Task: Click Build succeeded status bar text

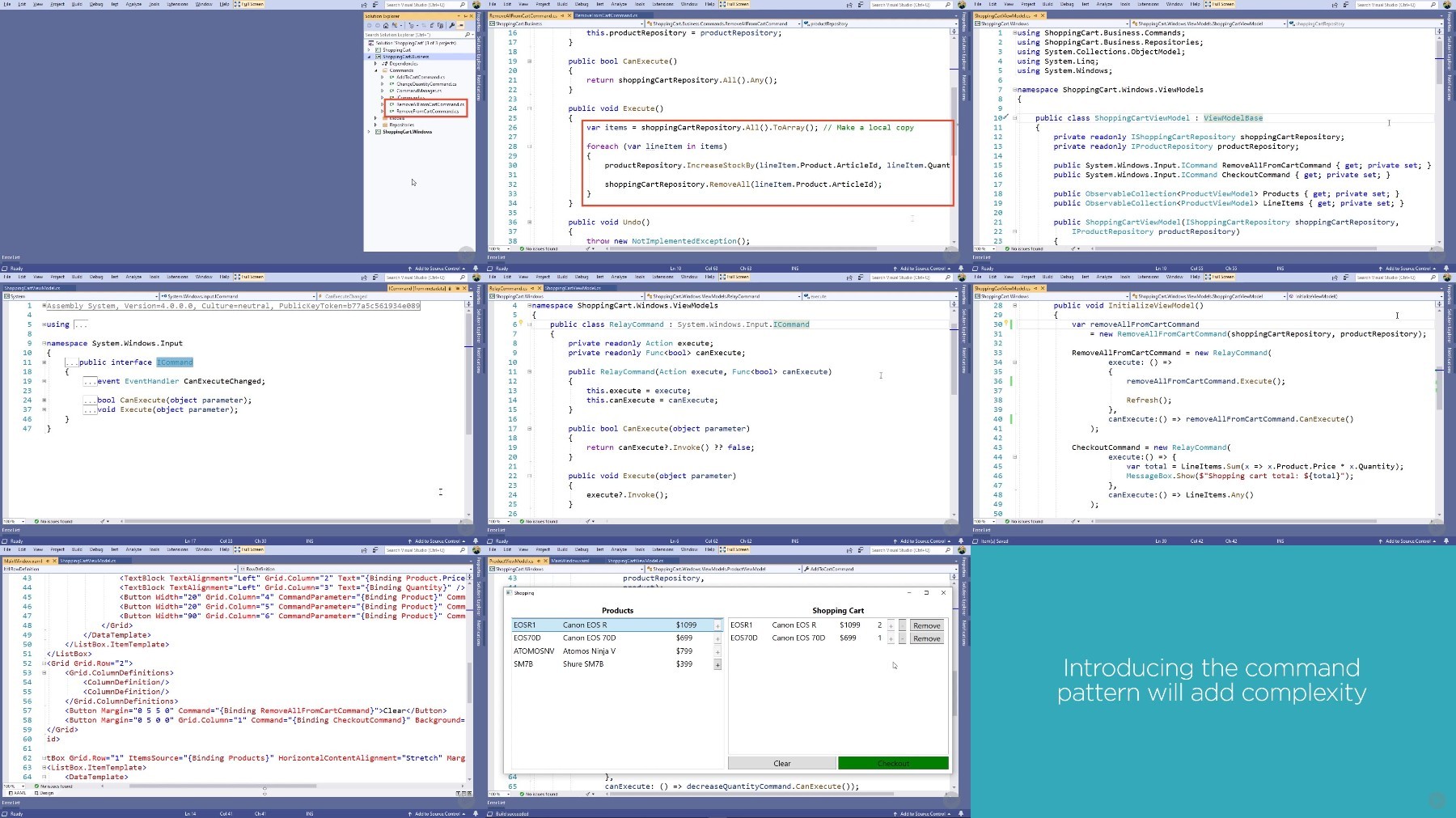Action: (x=512, y=814)
